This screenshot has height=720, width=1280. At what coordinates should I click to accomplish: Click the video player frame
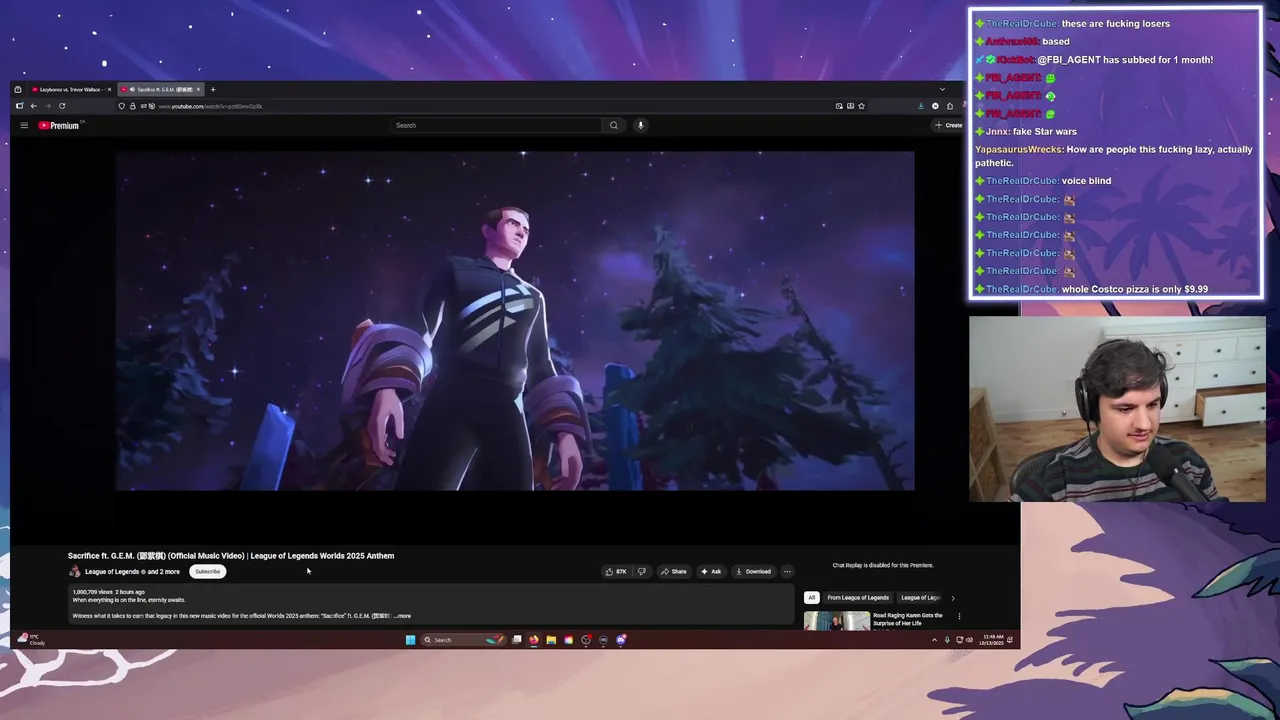[514, 320]
